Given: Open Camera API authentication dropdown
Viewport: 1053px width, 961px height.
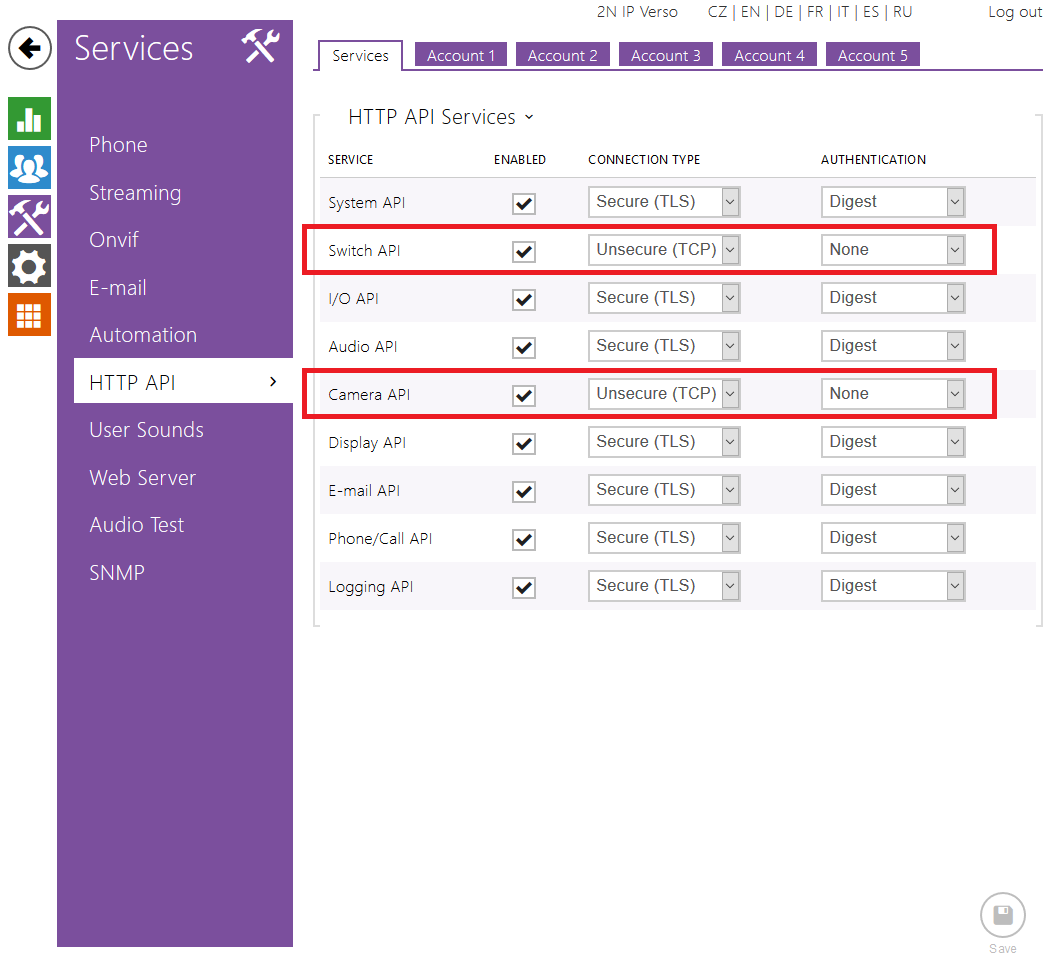Looking at the screenshot, I should click(893, 394).
